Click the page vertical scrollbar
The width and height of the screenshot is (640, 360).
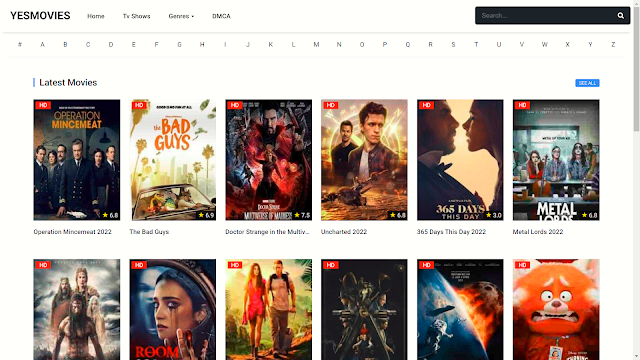[636, 180]
